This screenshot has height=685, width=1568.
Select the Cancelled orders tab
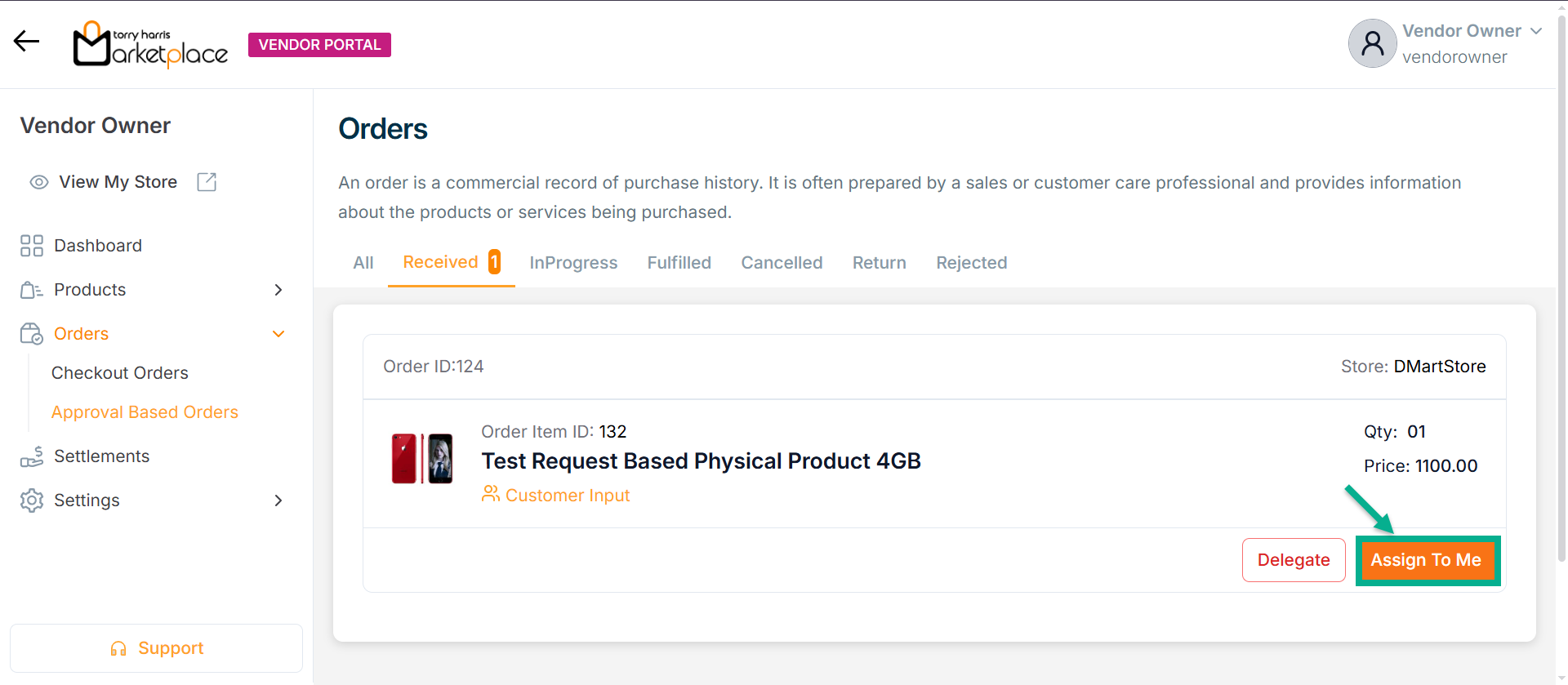pos(782,263)
